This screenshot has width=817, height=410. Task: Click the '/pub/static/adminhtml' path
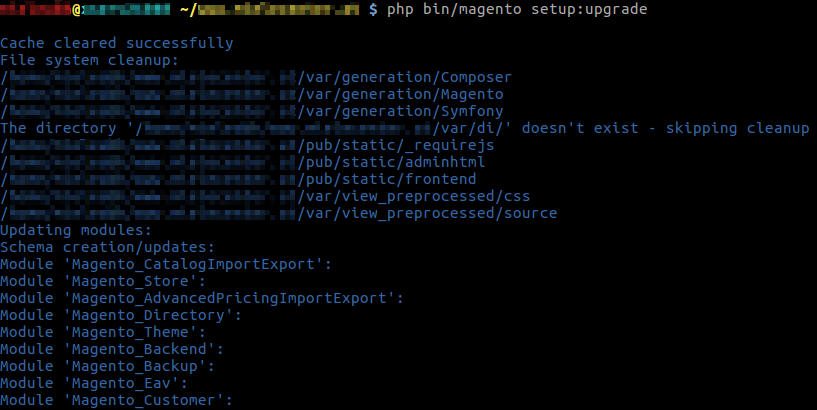(x=391, y=162)
